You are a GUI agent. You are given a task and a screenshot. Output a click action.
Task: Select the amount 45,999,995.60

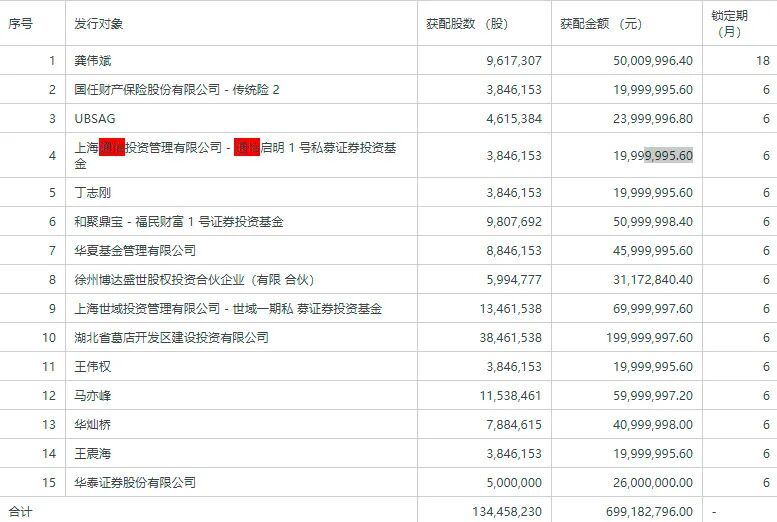tap(653, 250)
